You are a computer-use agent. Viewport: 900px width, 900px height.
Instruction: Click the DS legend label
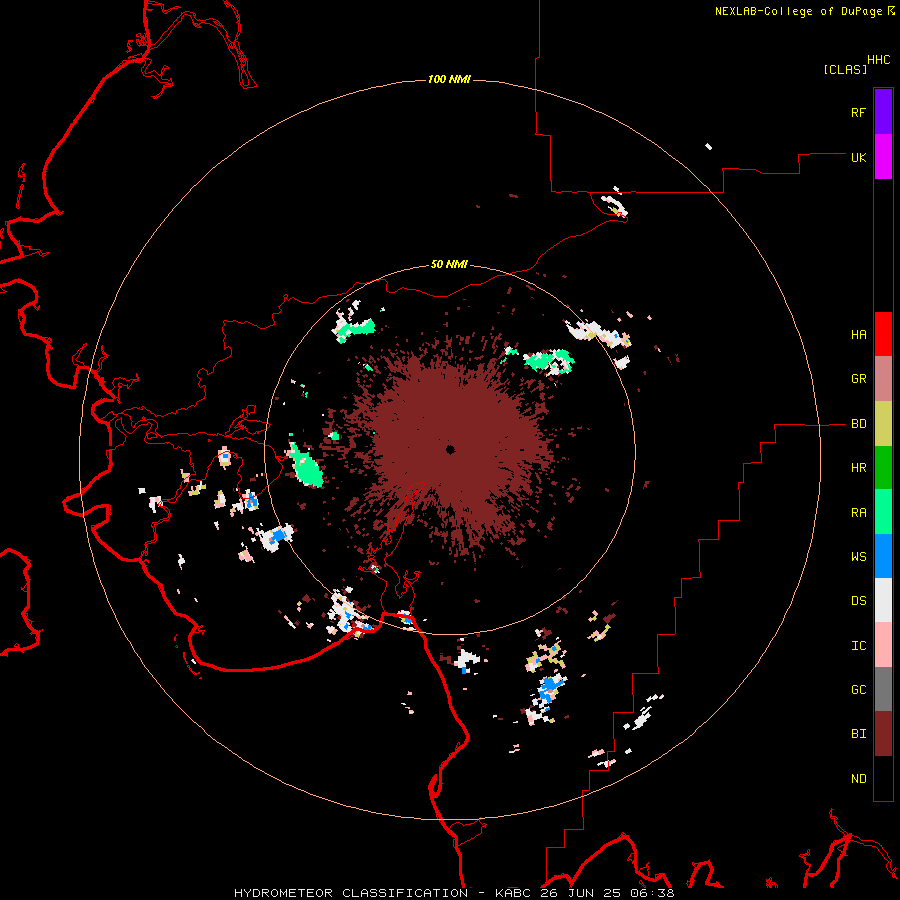tap(858, 601)
